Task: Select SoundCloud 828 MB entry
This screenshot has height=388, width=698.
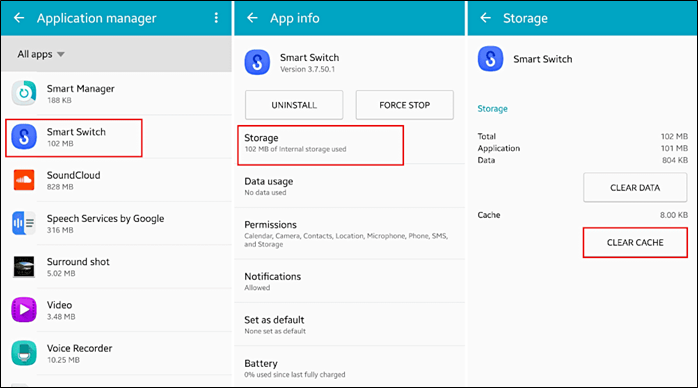Action: [x=117, y=180]
